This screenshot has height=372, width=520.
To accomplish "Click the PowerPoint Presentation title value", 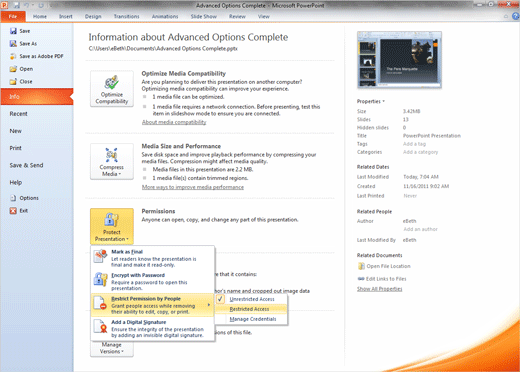I will pyautogui.click(x=432, y=136).
